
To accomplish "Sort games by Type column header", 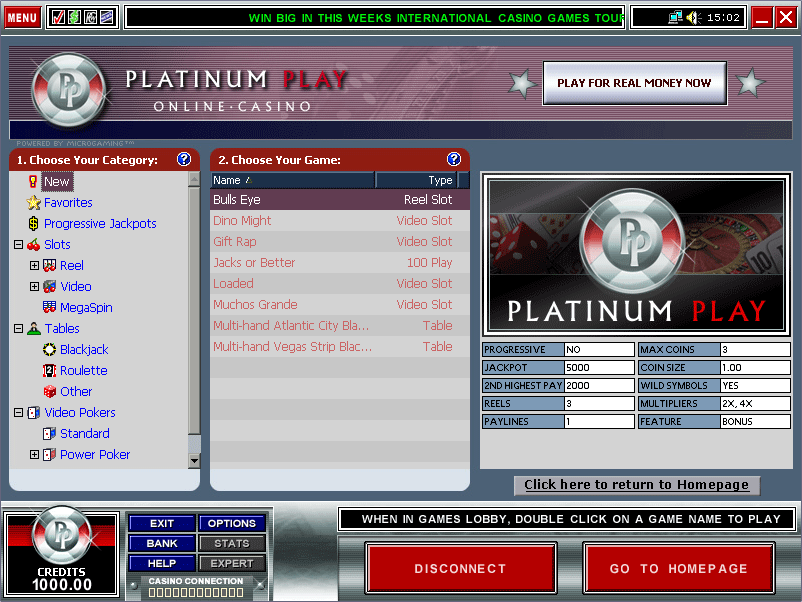I will 416,180.
